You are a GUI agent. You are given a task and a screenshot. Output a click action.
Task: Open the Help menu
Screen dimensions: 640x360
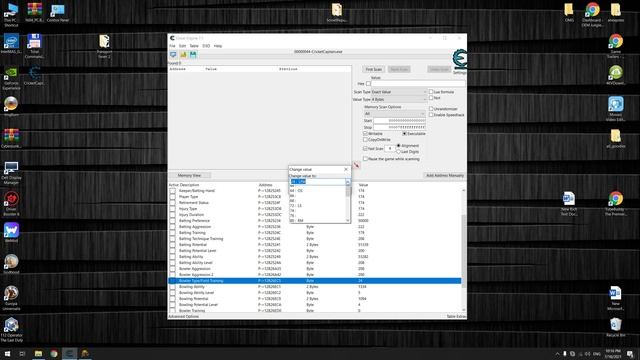click(x=218, y=46)
